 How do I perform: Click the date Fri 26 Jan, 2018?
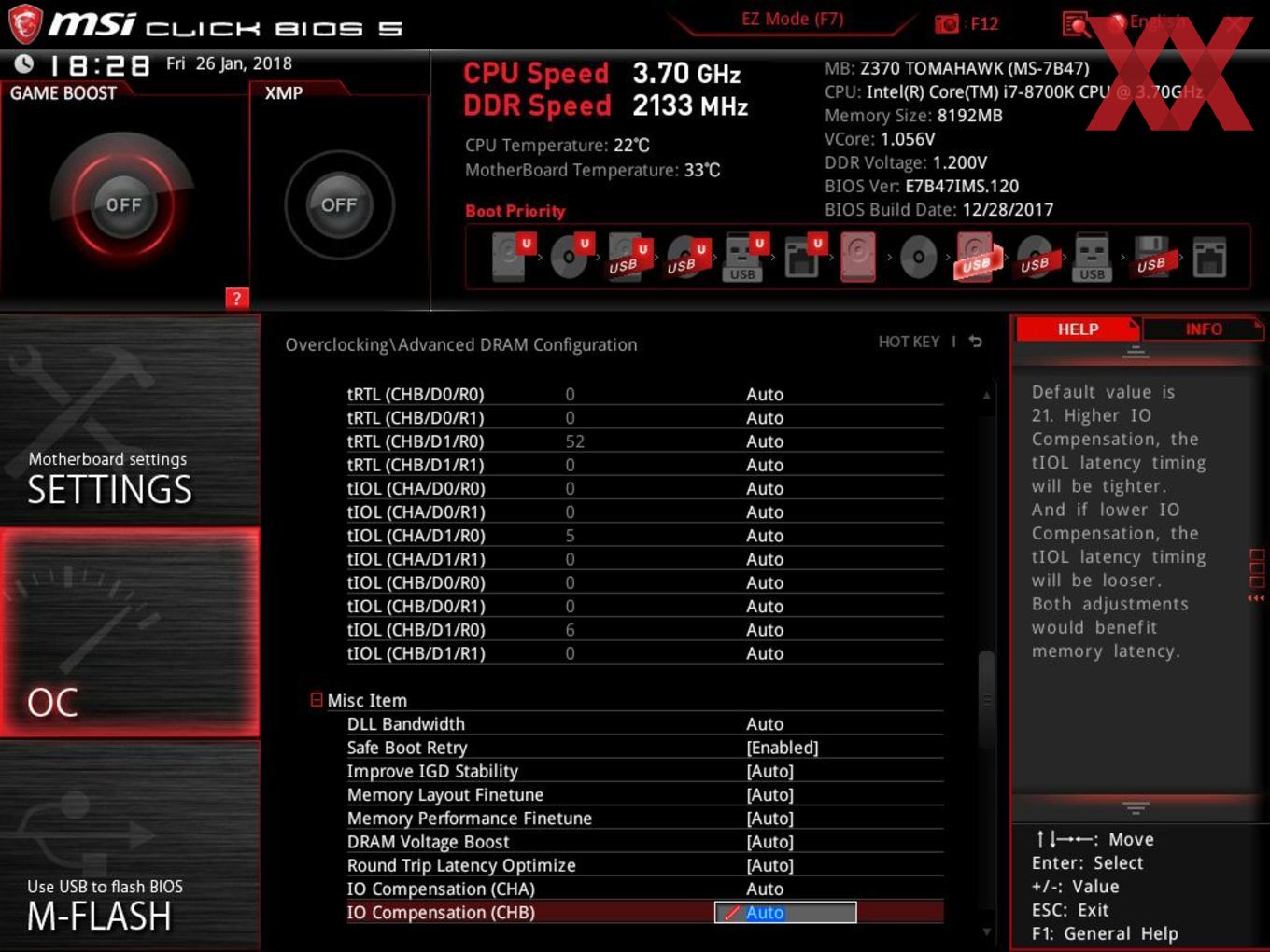pyautogui.click(x=229, y=63)
